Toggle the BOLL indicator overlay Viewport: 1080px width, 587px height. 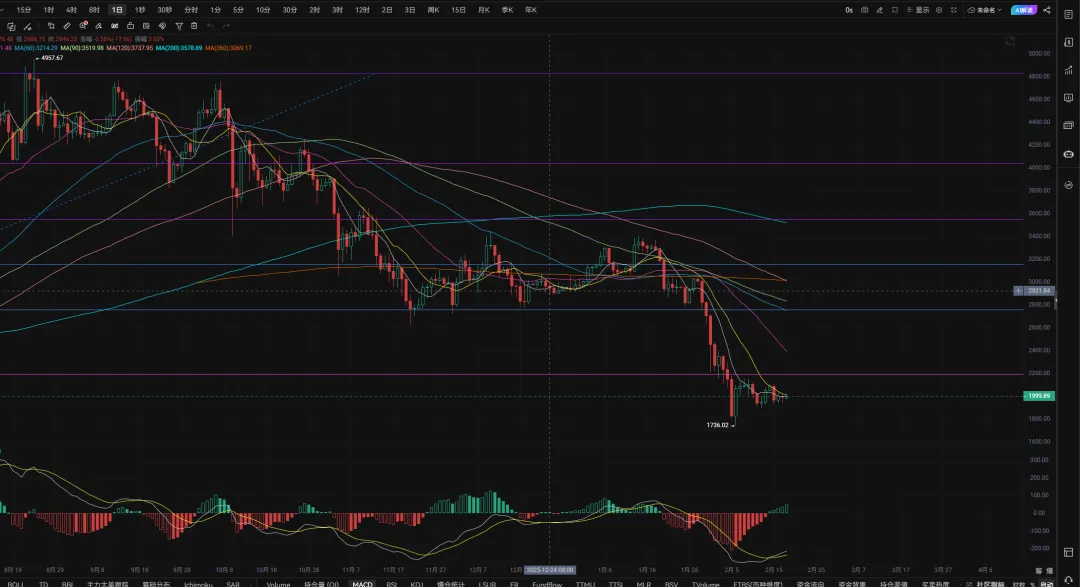point(16,583)
